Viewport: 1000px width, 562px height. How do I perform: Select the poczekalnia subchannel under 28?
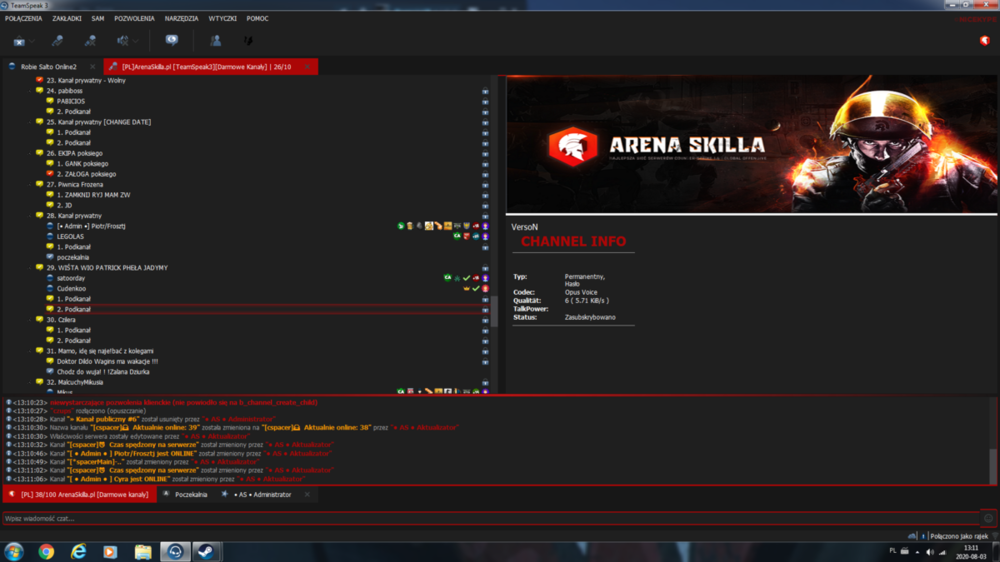click(x=73, y=257)
